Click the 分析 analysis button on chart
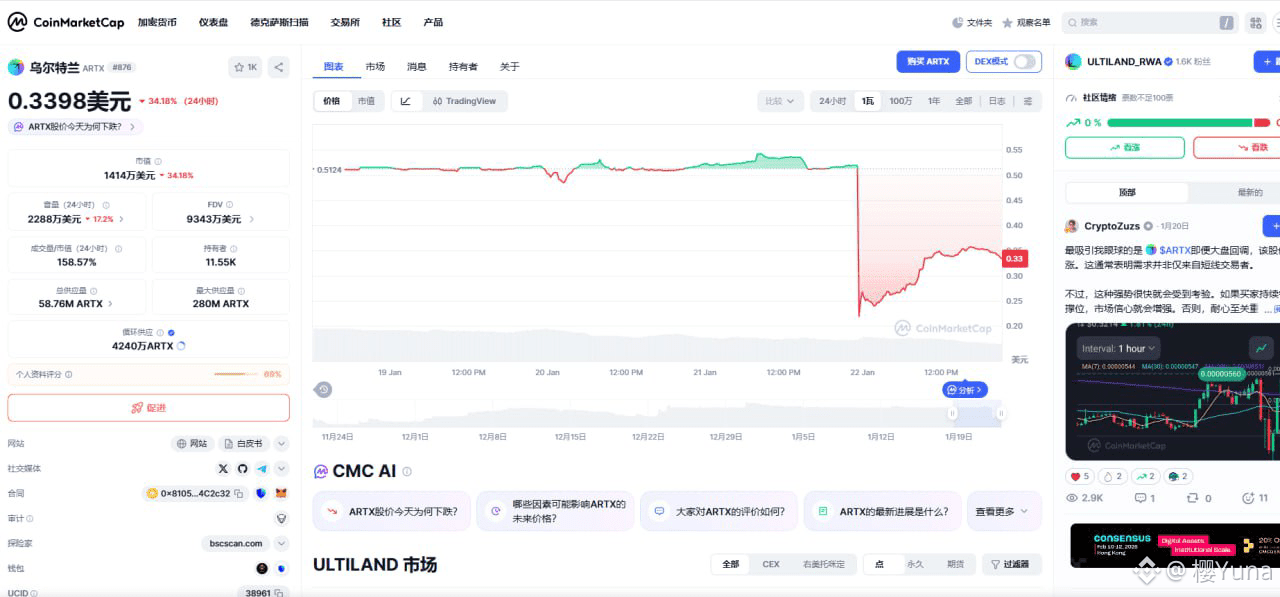Viewport: 1280px width, 597px height. click(x=965, y=390)
